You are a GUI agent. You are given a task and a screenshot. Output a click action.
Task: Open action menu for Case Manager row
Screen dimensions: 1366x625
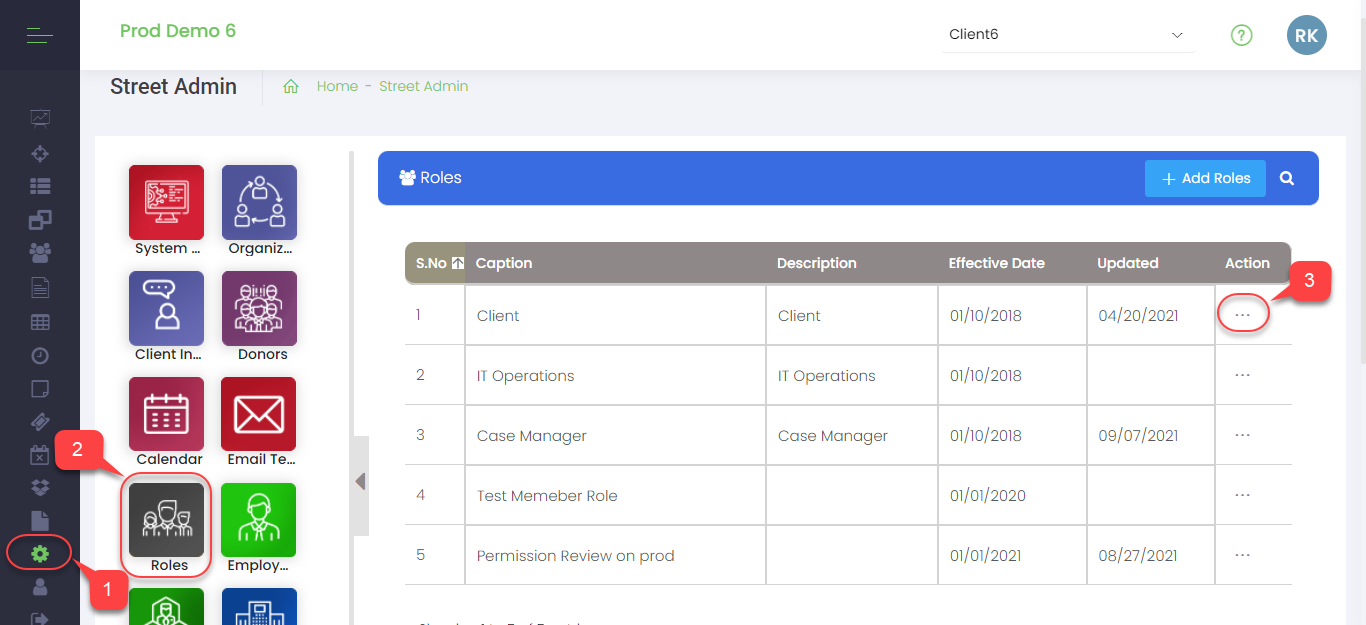pyautogui.click(x=1242, y=435)
